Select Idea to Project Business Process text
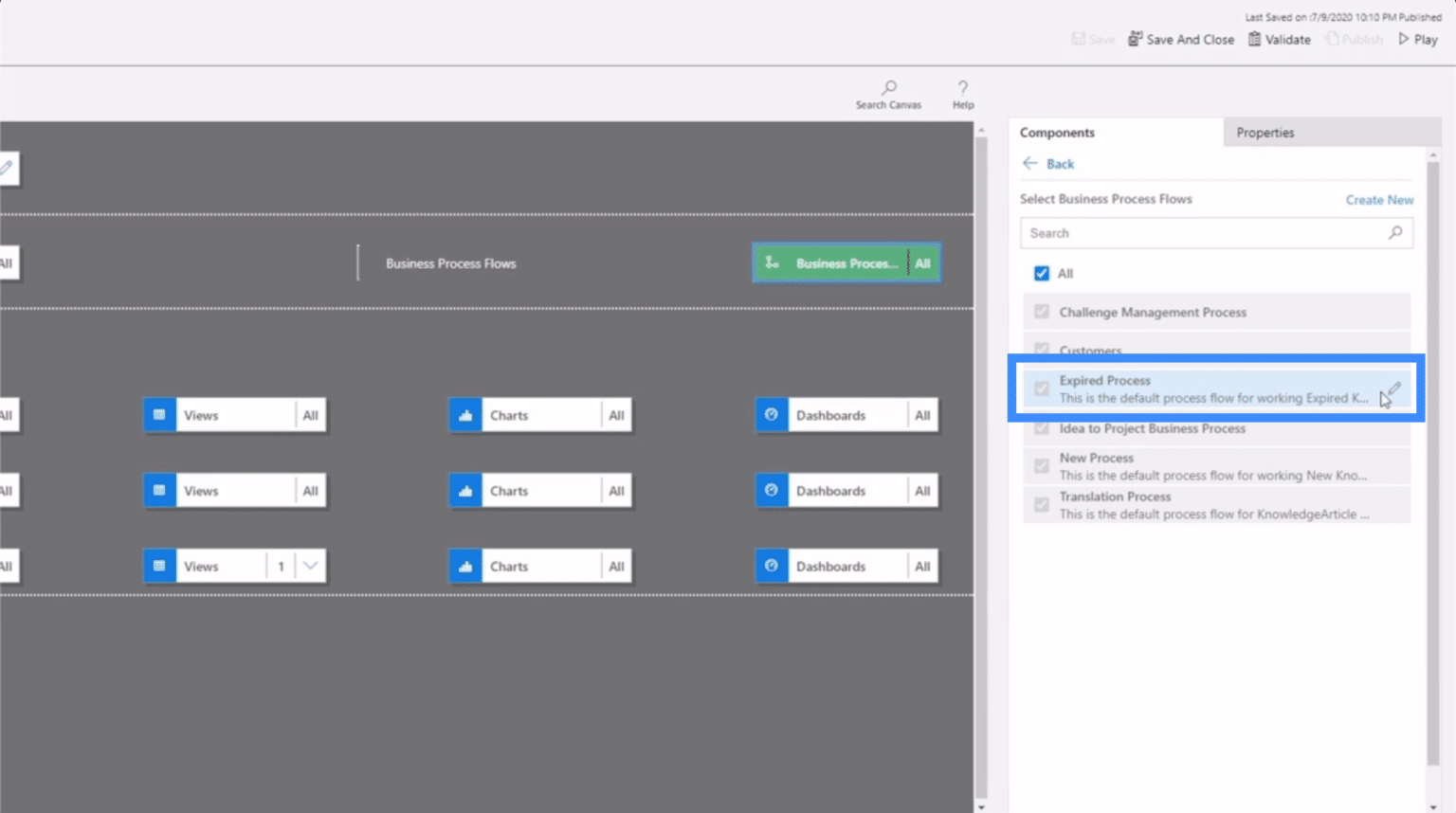The image size is (1456, 813). 1152,428
